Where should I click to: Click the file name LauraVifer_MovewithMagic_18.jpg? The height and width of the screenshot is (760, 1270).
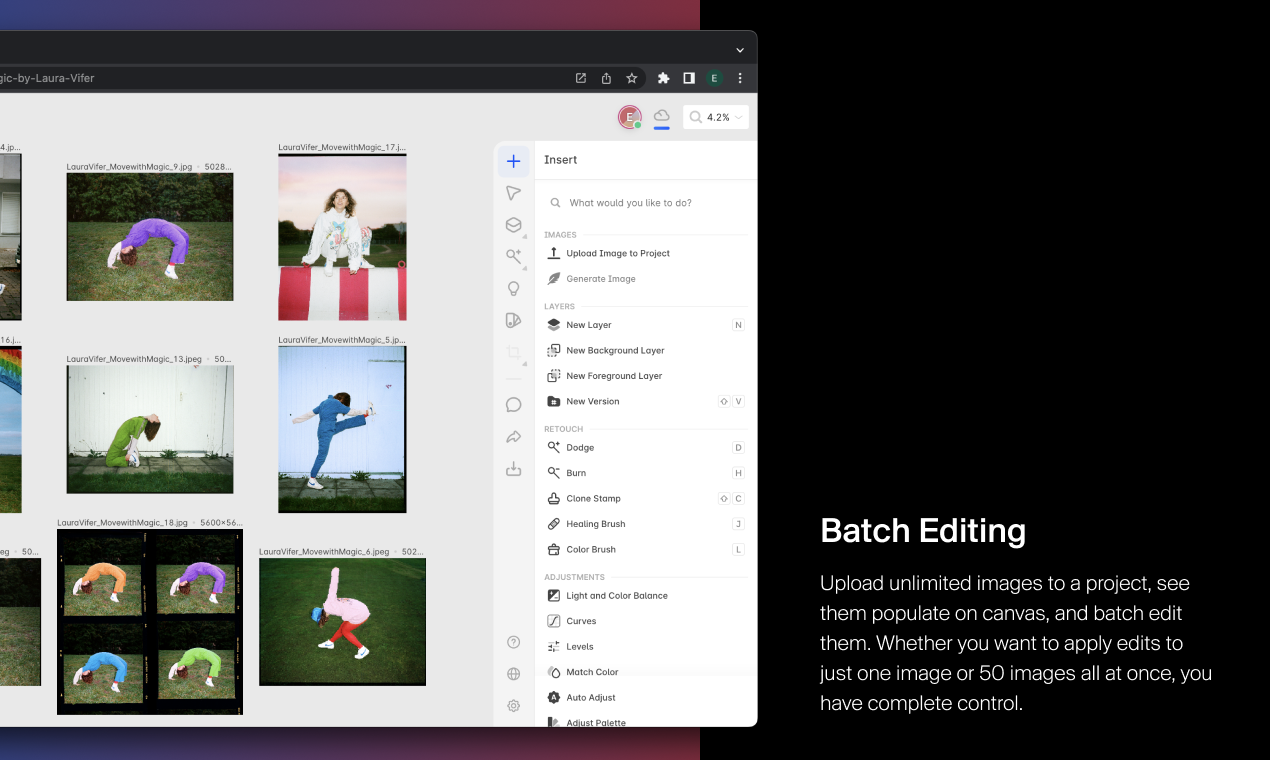point(122,522)
